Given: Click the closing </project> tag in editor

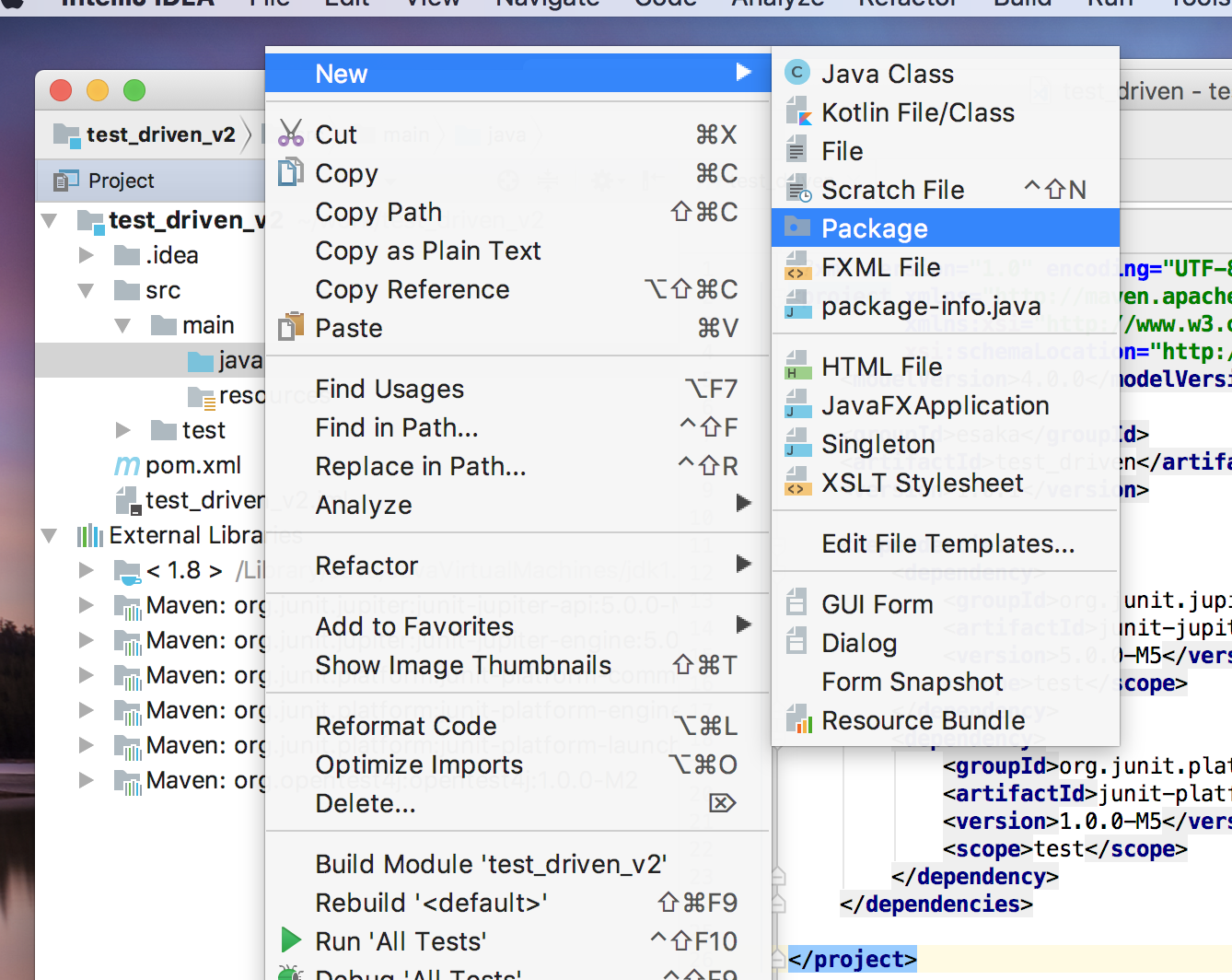Looking at the screenshot, I should tap(853, 959).
